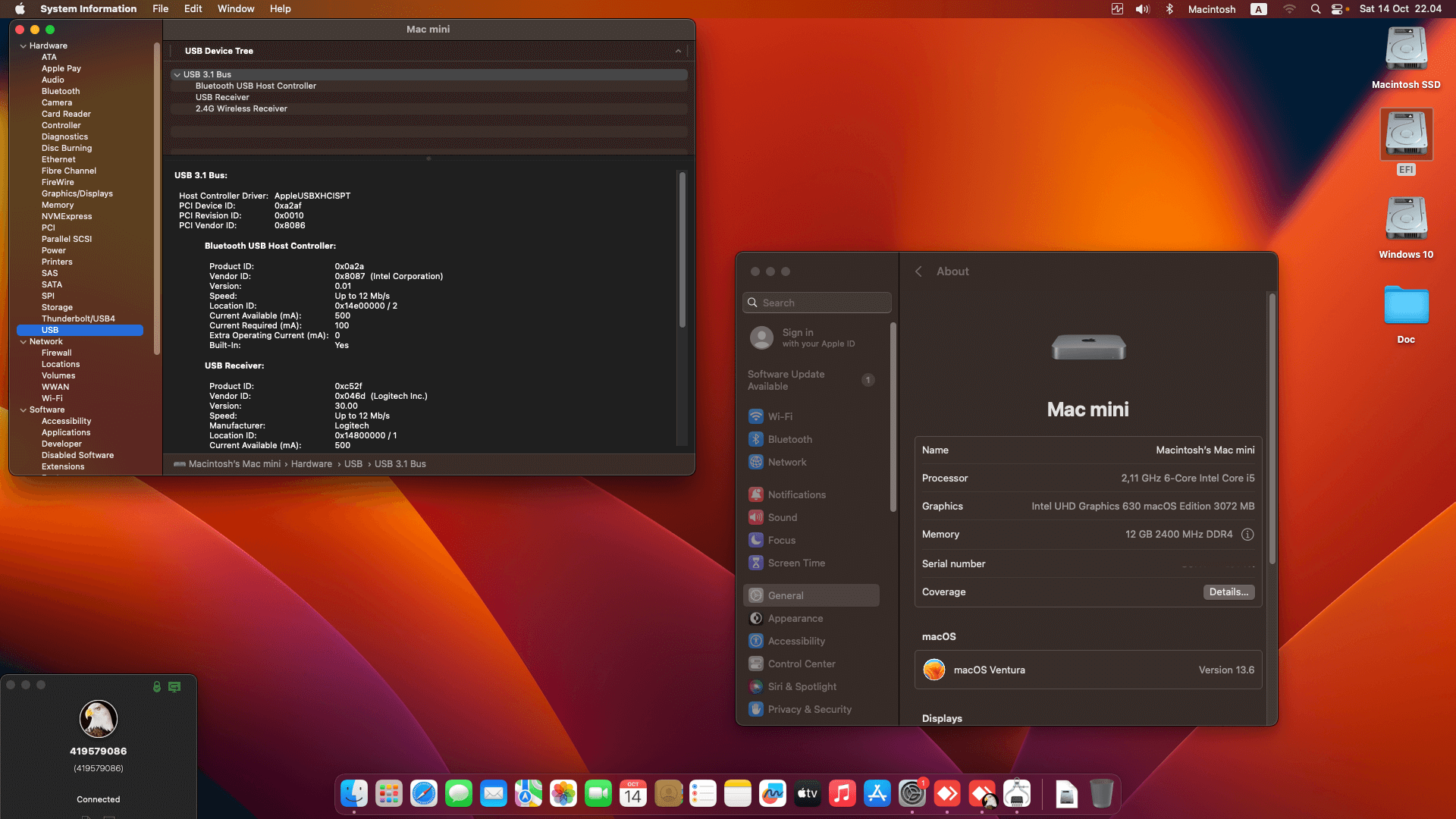Viewport: 1456px width, 819px height.
Task: Open Focus settings in the sidebar
Action: [x=781, y=540]
